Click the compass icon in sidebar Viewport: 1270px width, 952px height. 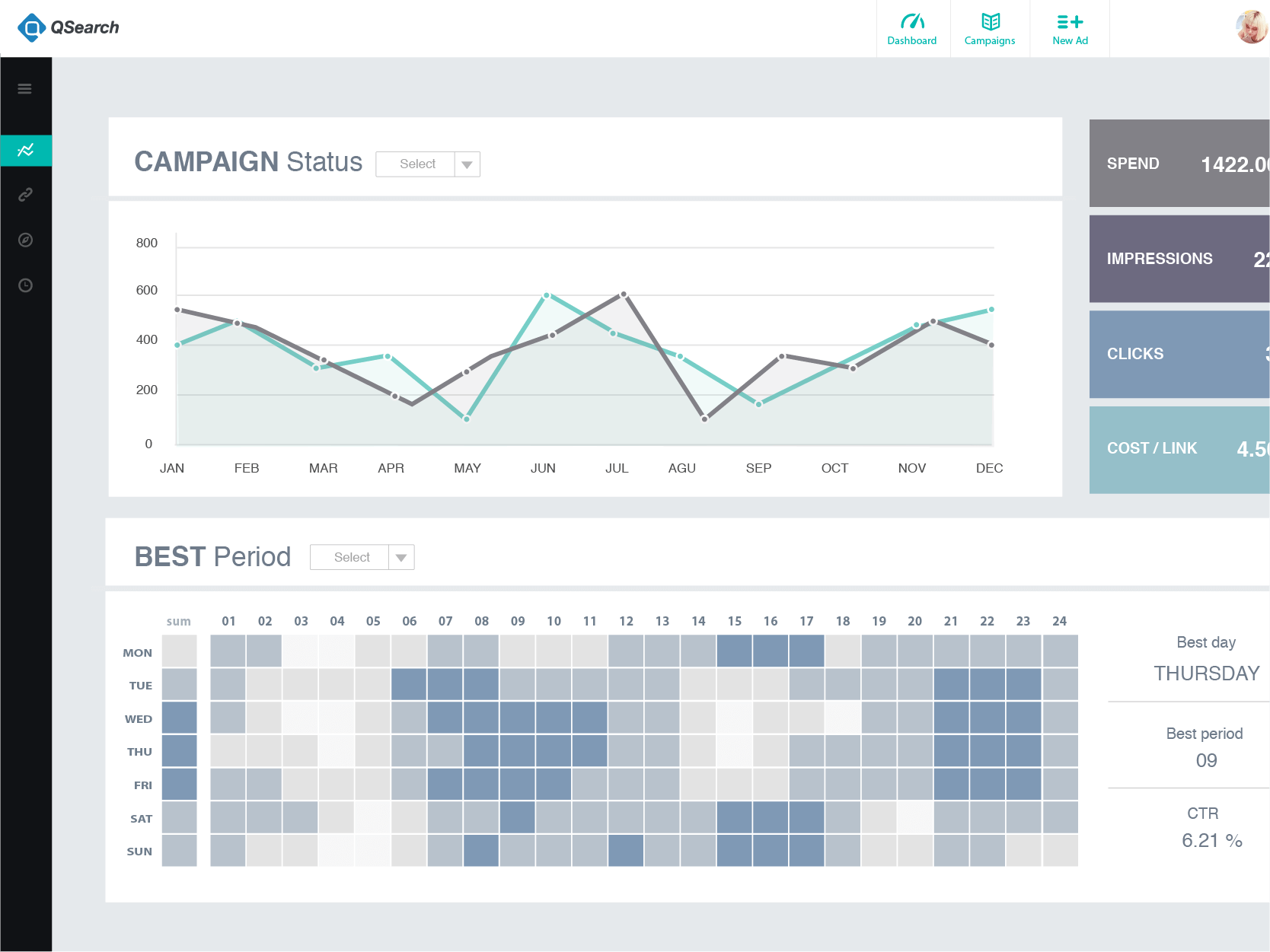click(25, 240)
